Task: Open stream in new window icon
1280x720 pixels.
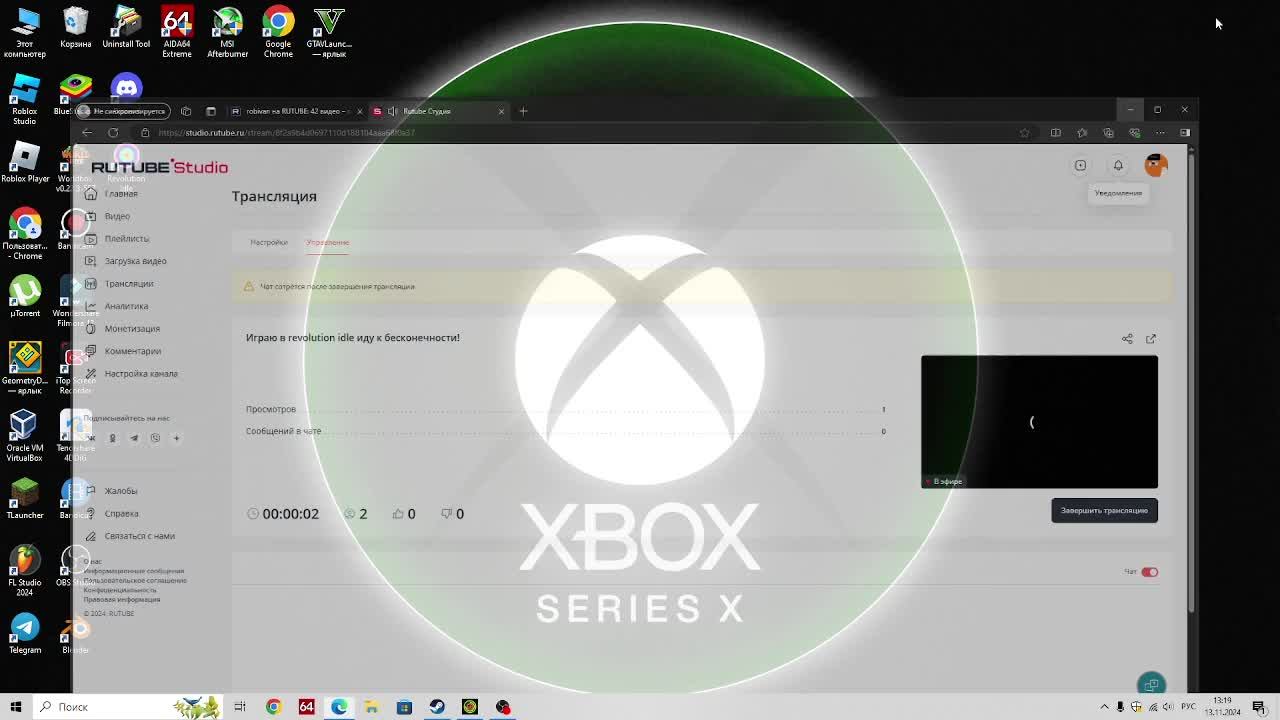Action: (1151, 339)
